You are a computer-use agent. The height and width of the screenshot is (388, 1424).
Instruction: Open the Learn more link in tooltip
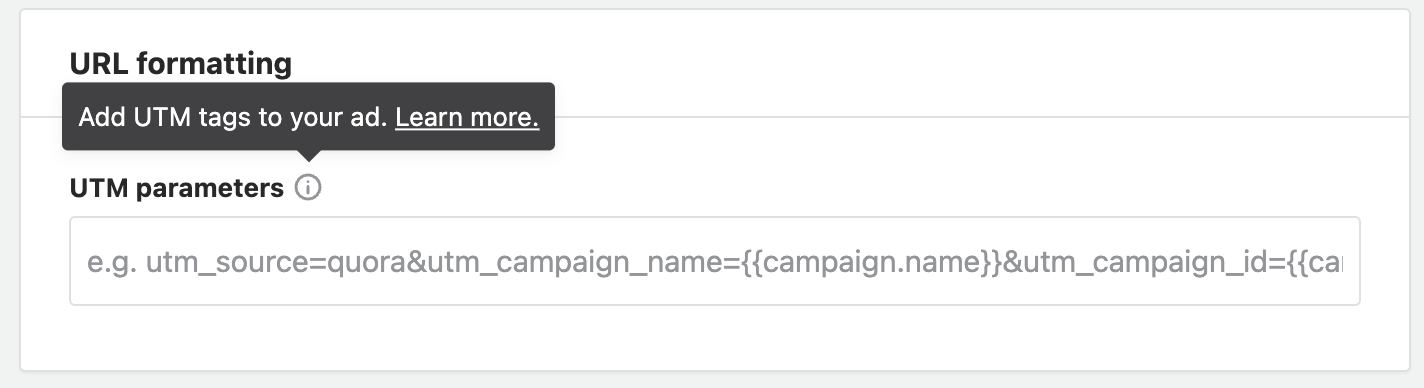click(467, 117)
